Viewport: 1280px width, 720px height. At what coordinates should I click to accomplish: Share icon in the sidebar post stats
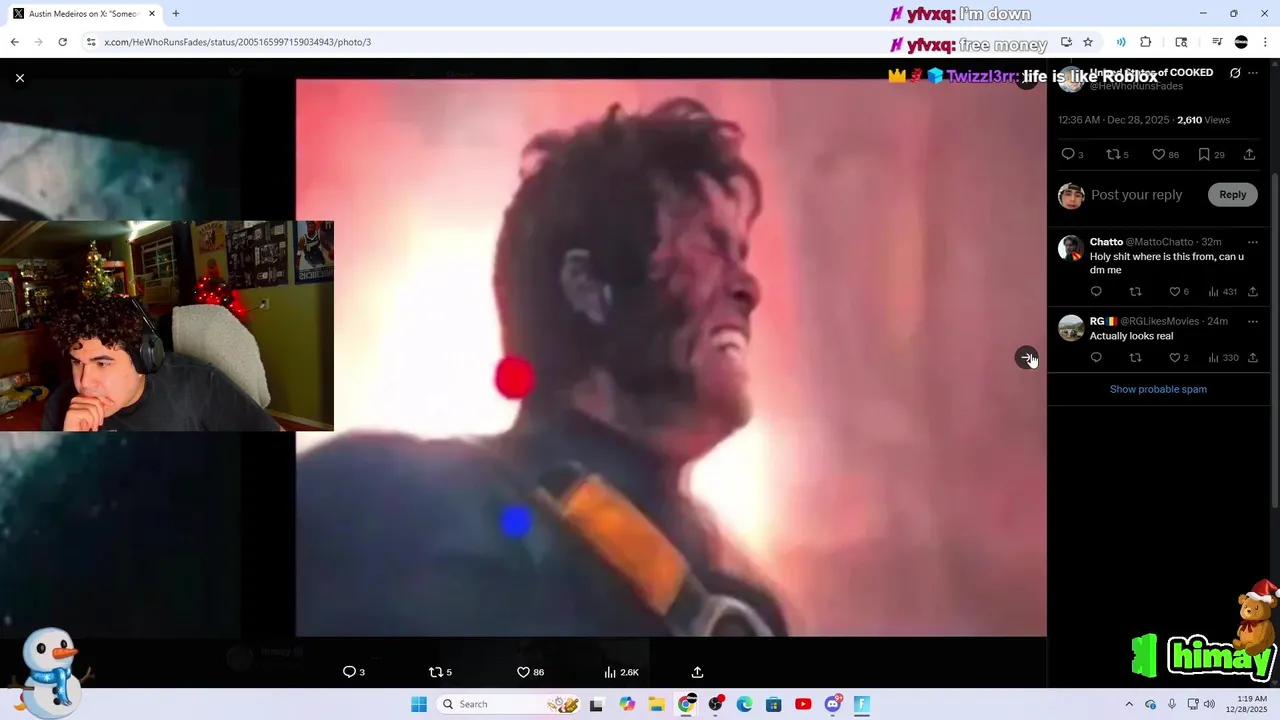tap(1249, 154)
